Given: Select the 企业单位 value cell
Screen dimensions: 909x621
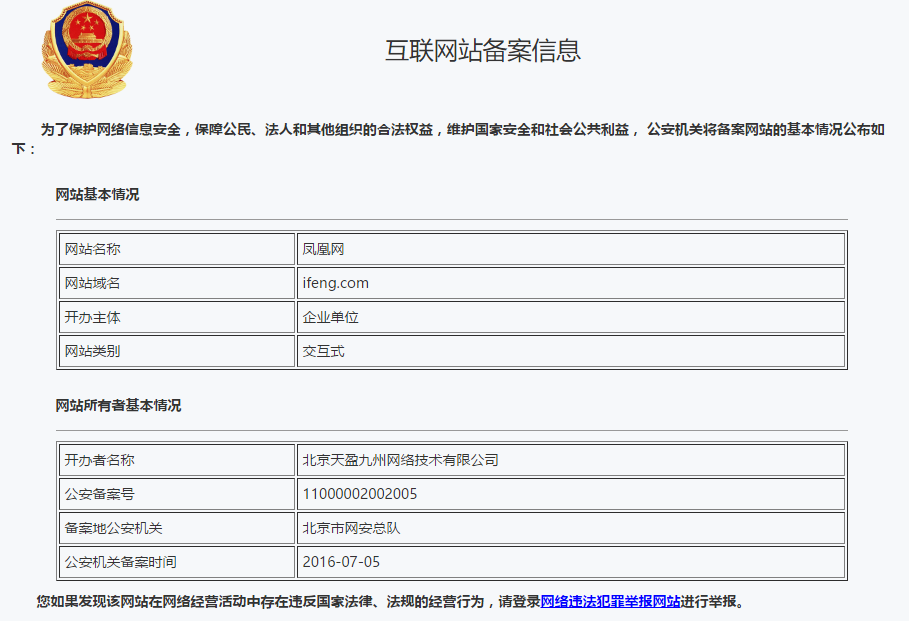Looking at the screenshot, I should (570, 317).
